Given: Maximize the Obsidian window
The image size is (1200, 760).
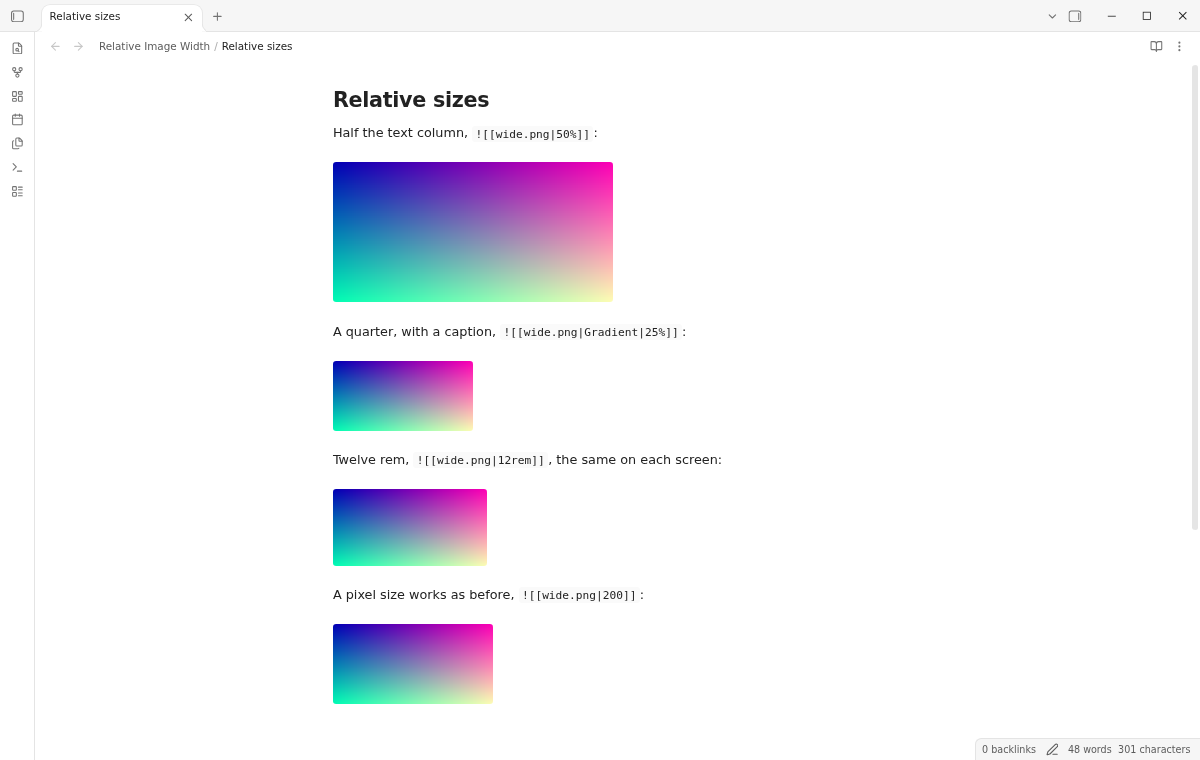Looking at the screenshot, I should [1147, 16].
